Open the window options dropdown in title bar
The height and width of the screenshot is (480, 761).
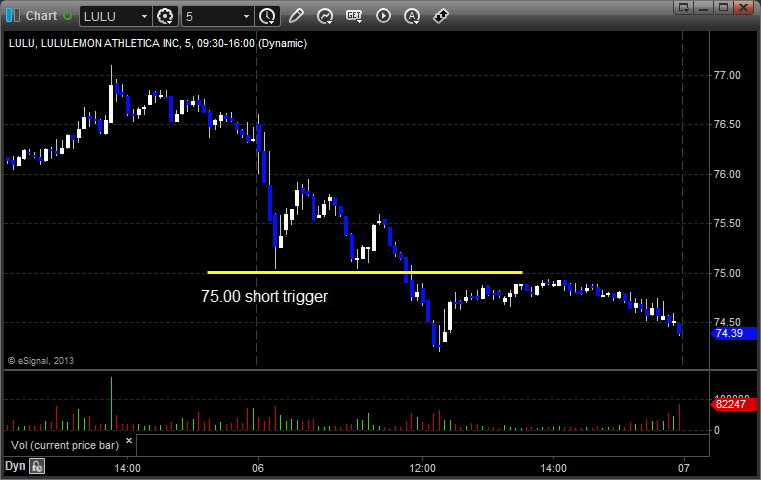683,7
